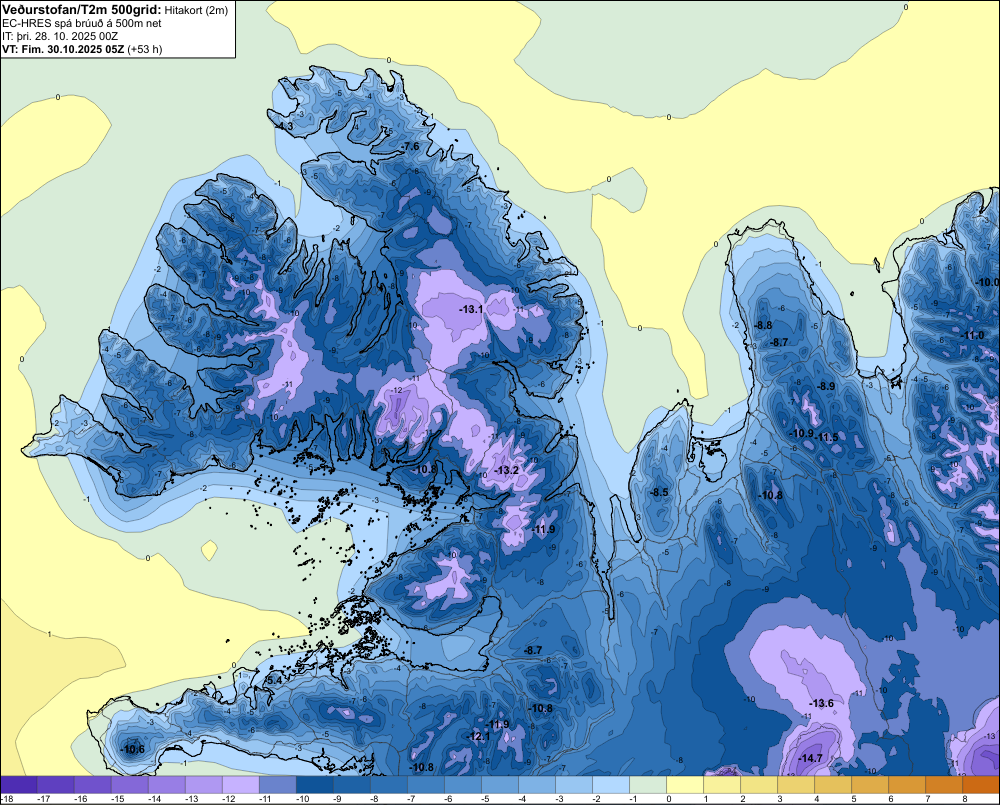Click the -14.7 temperature label

pyautogui.click(x=810, y=758)
